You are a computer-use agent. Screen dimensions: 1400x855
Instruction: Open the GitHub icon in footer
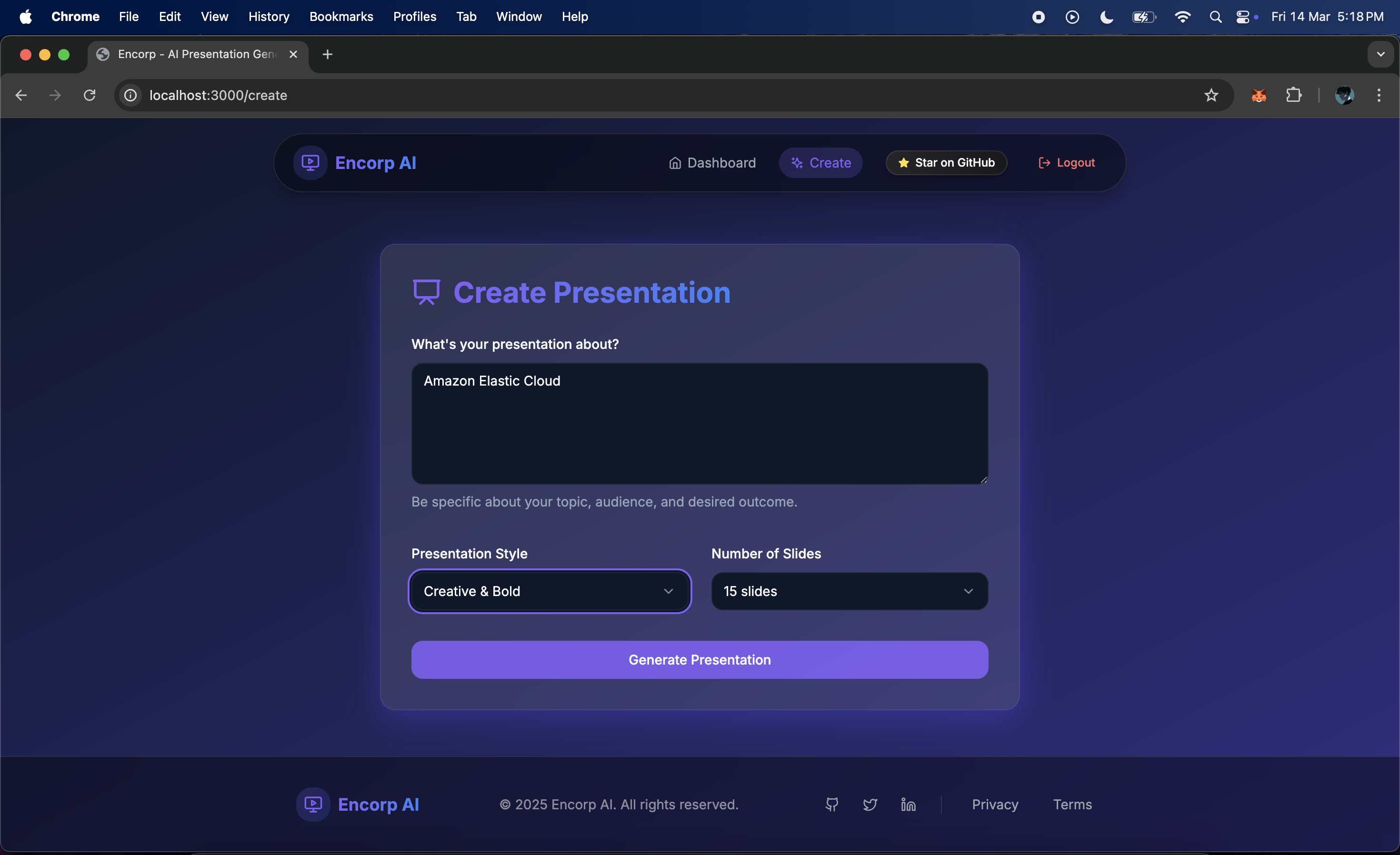coord(832,805)
